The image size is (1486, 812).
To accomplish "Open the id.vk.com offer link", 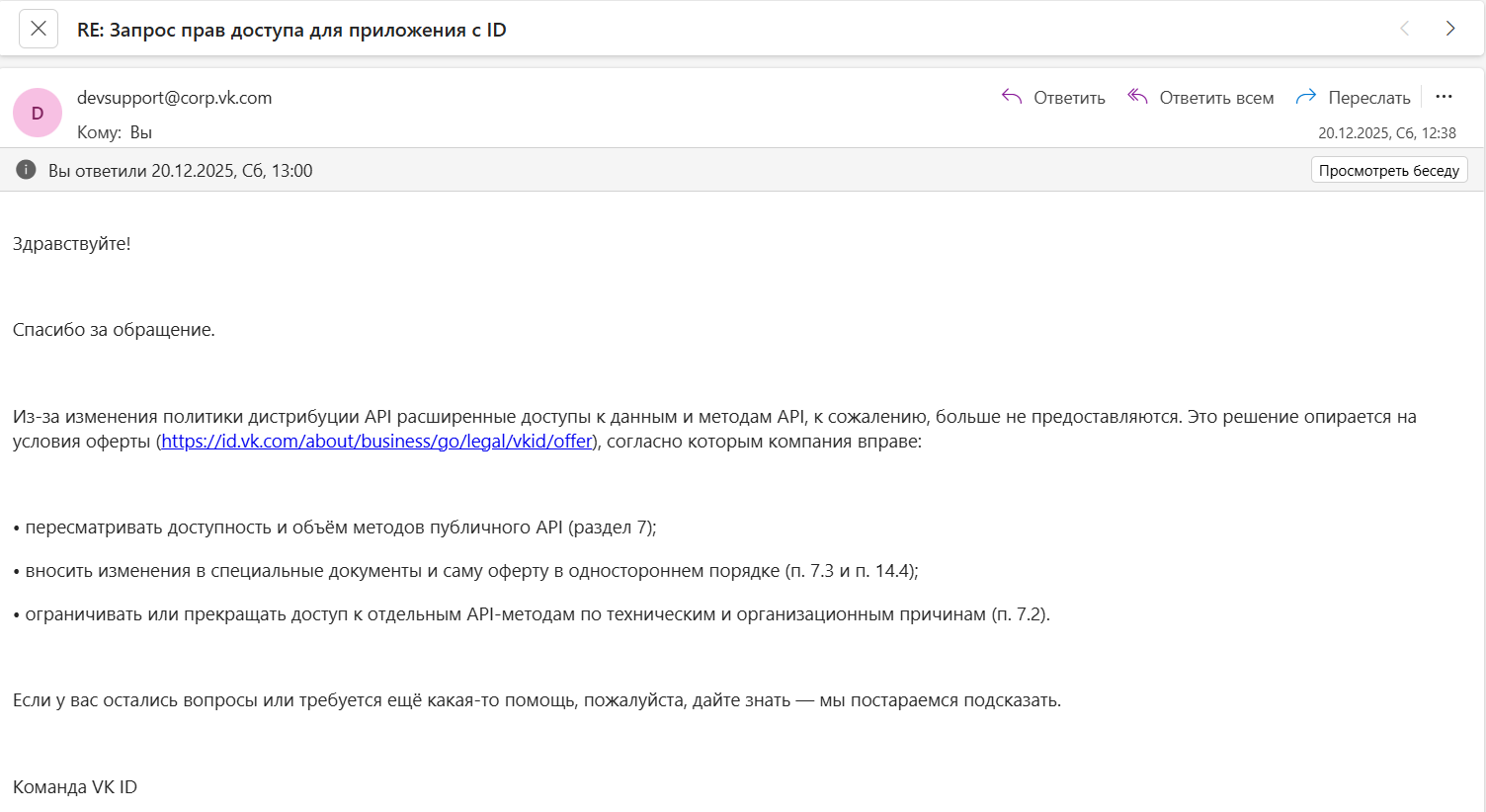I will 376,442.
